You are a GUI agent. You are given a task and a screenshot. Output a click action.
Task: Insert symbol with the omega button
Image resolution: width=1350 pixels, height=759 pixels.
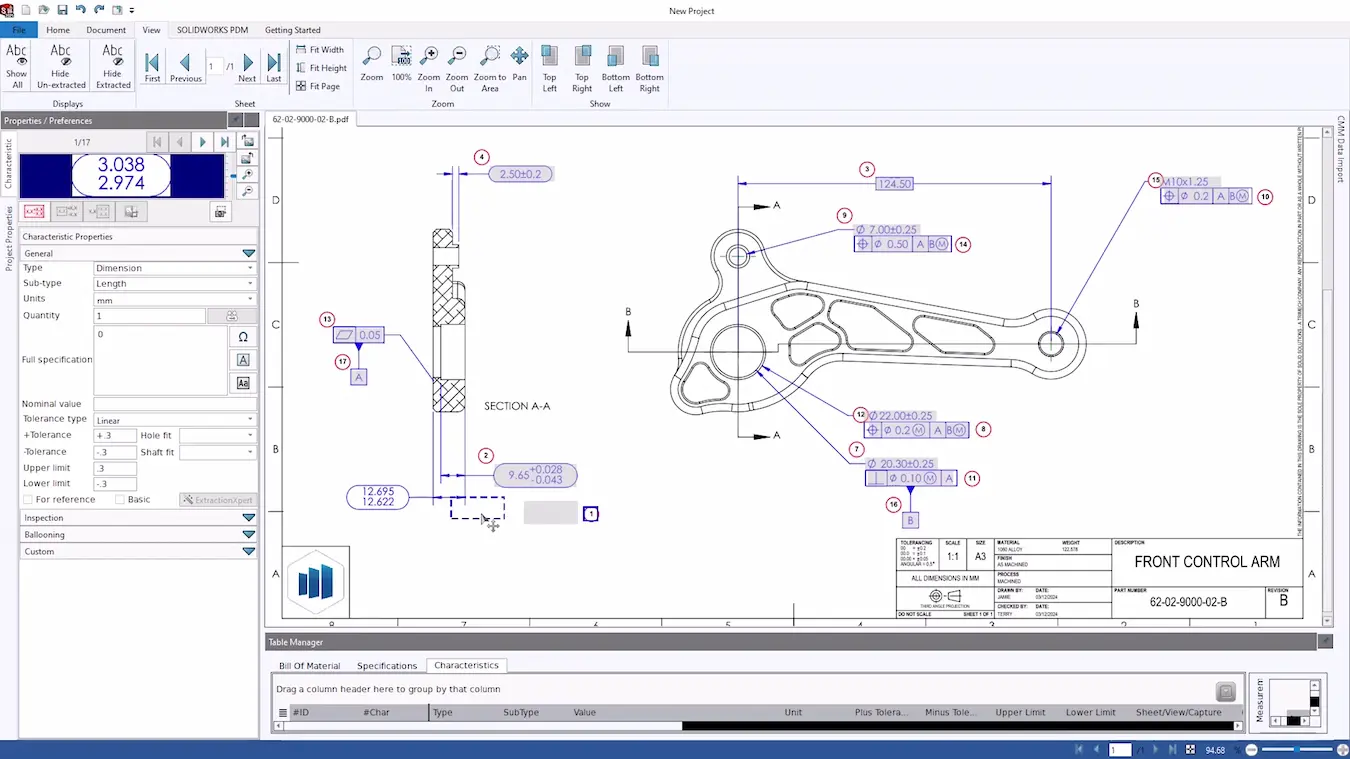(x=243, y=337)
